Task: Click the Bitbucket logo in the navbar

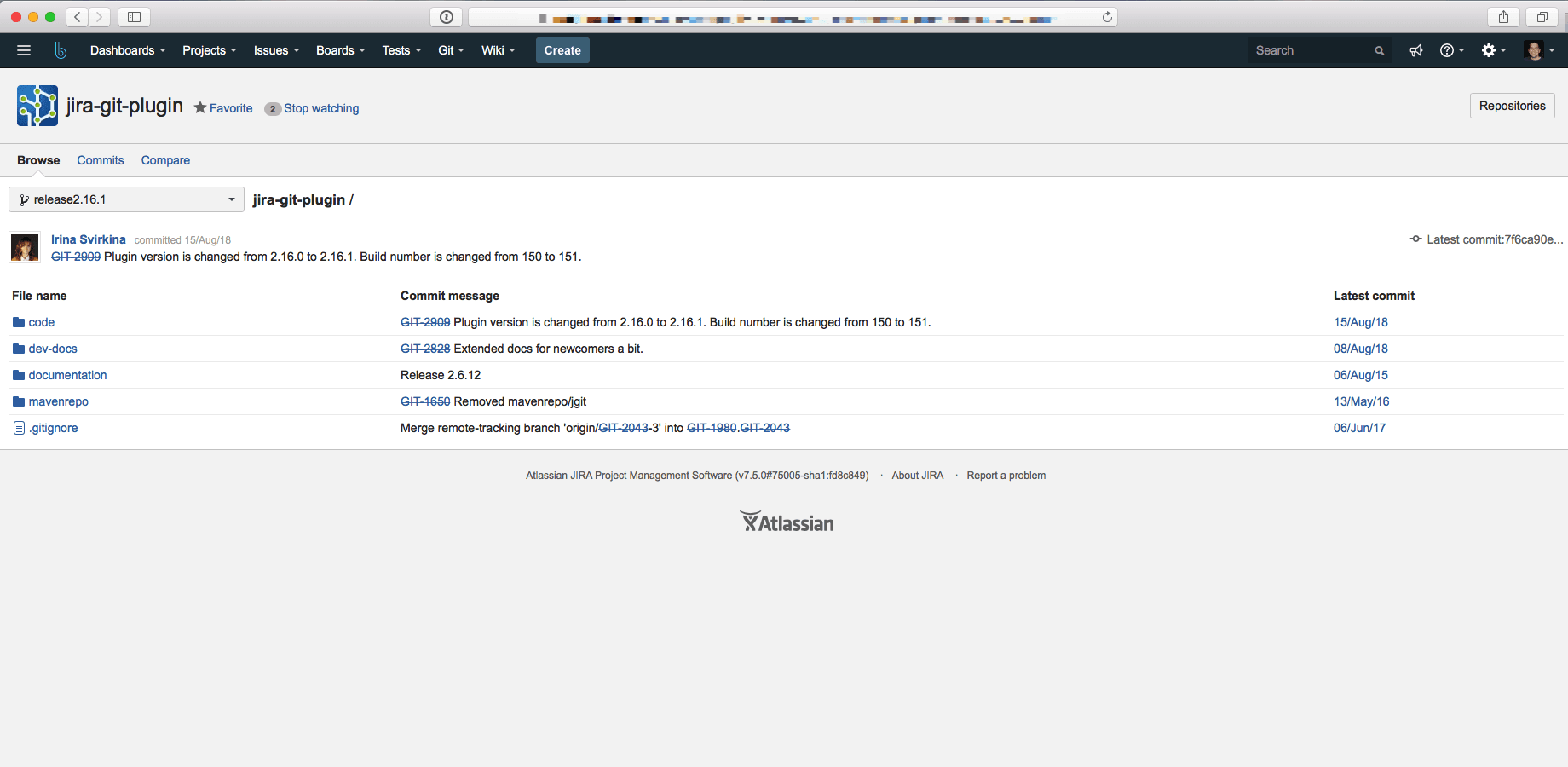Action: click(x=60, y=50)
